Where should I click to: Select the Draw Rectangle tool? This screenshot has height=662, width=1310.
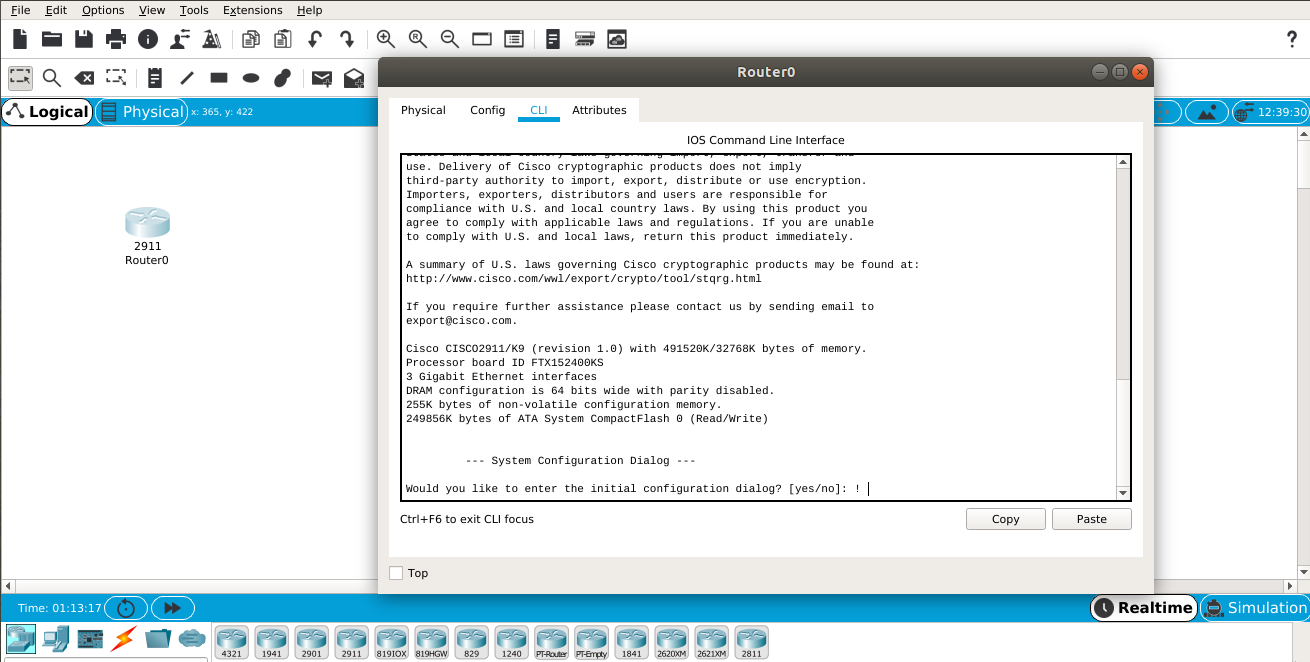click(219, 77)
